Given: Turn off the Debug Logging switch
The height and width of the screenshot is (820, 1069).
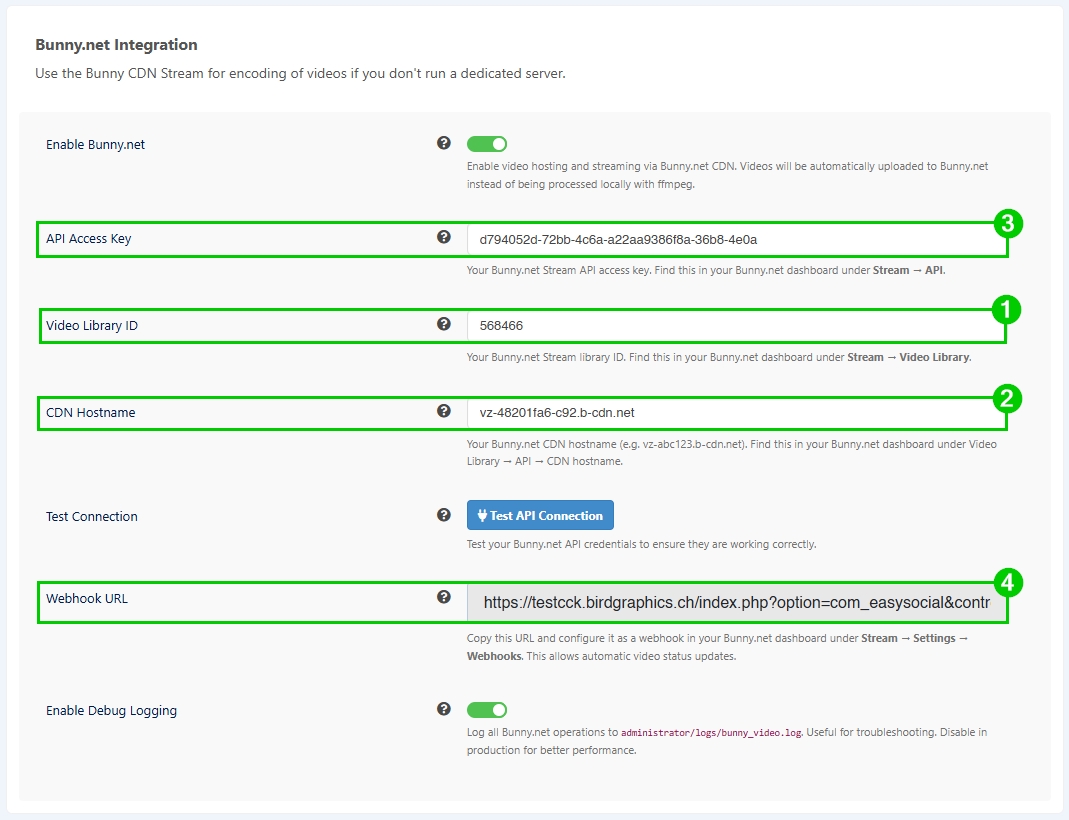Looking at the screenshot, I should [x=487, y=710].
